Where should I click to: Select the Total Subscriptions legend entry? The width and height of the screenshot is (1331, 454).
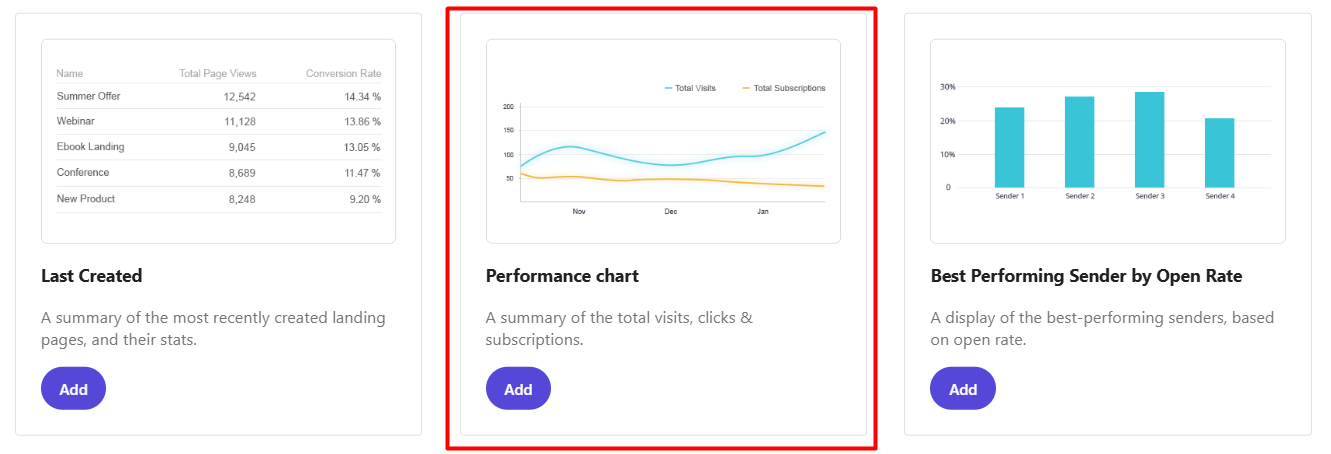pos(783,88)
